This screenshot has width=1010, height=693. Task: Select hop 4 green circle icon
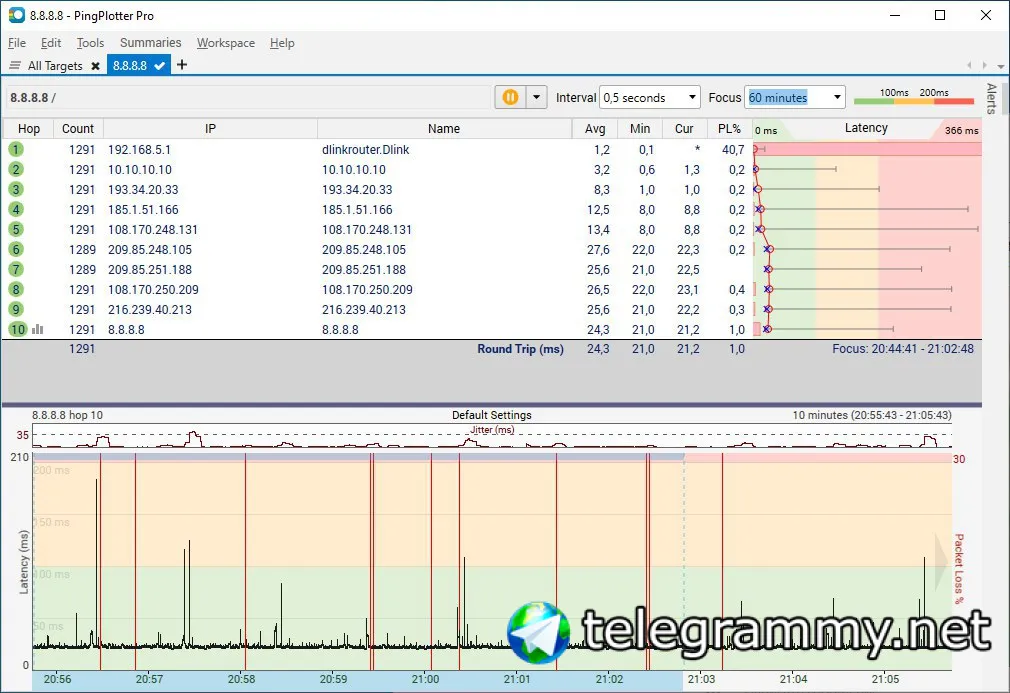(x=16, y=209)
